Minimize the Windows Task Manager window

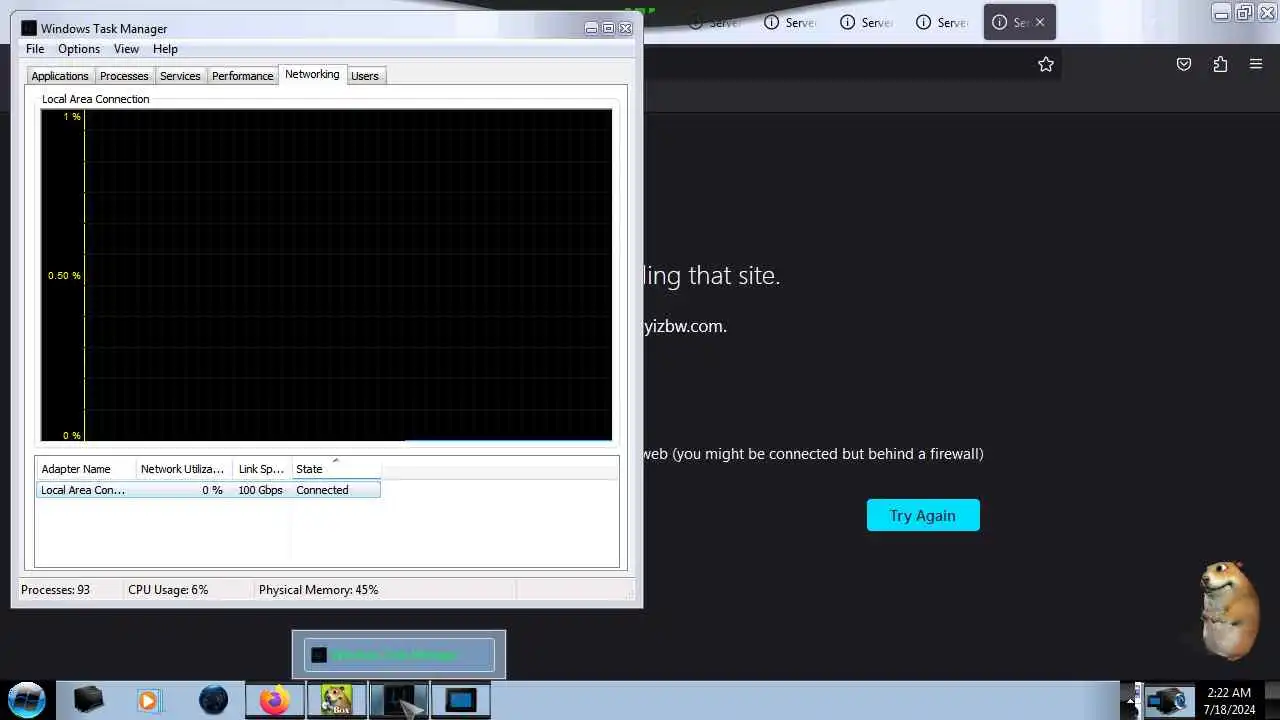[591, 28]
